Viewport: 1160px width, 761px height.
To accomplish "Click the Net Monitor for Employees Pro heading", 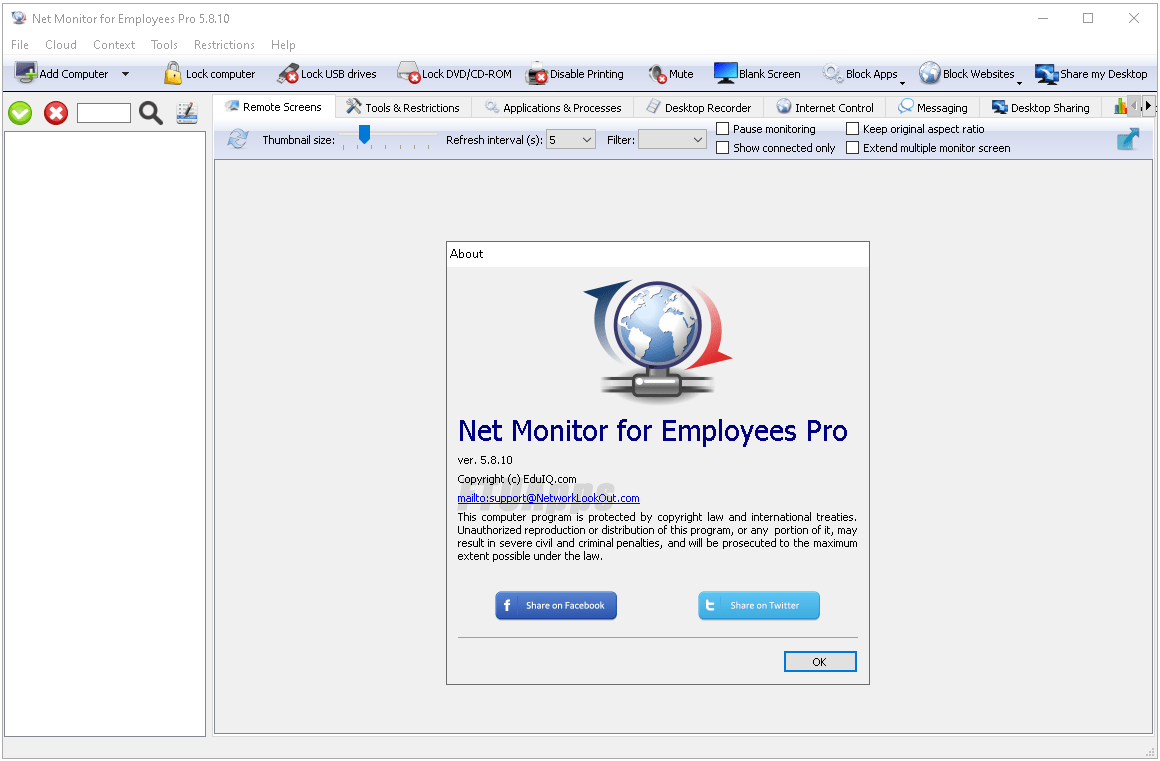I will coord(652,430).
